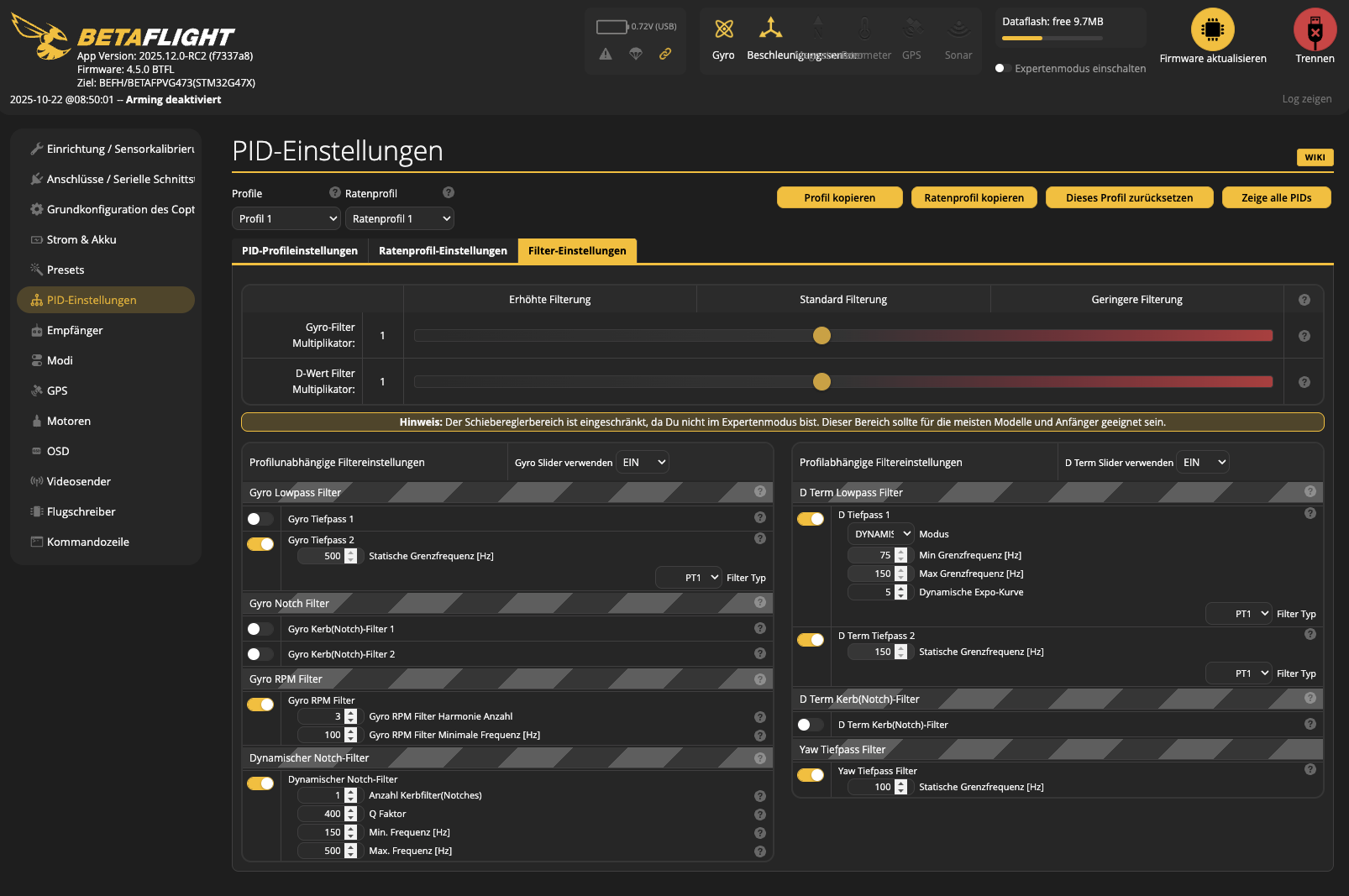
Task: Click help icon for Gyro-Filter Multiplikator slider
Action: 1304,336
